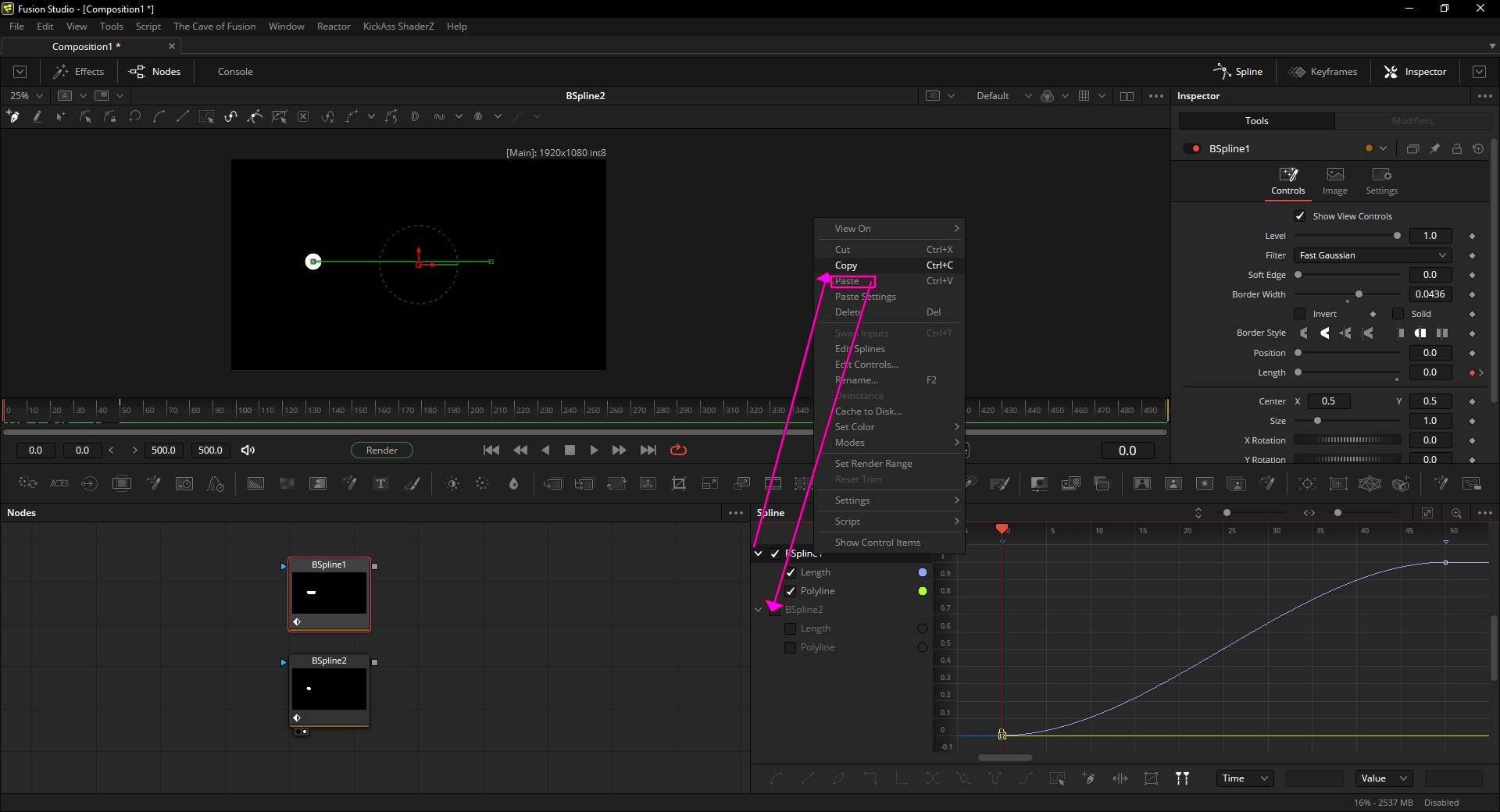Click the magnifier zoom icon in Spline panel
The image size is (1500, 812).
click(x=1456, y=513)
